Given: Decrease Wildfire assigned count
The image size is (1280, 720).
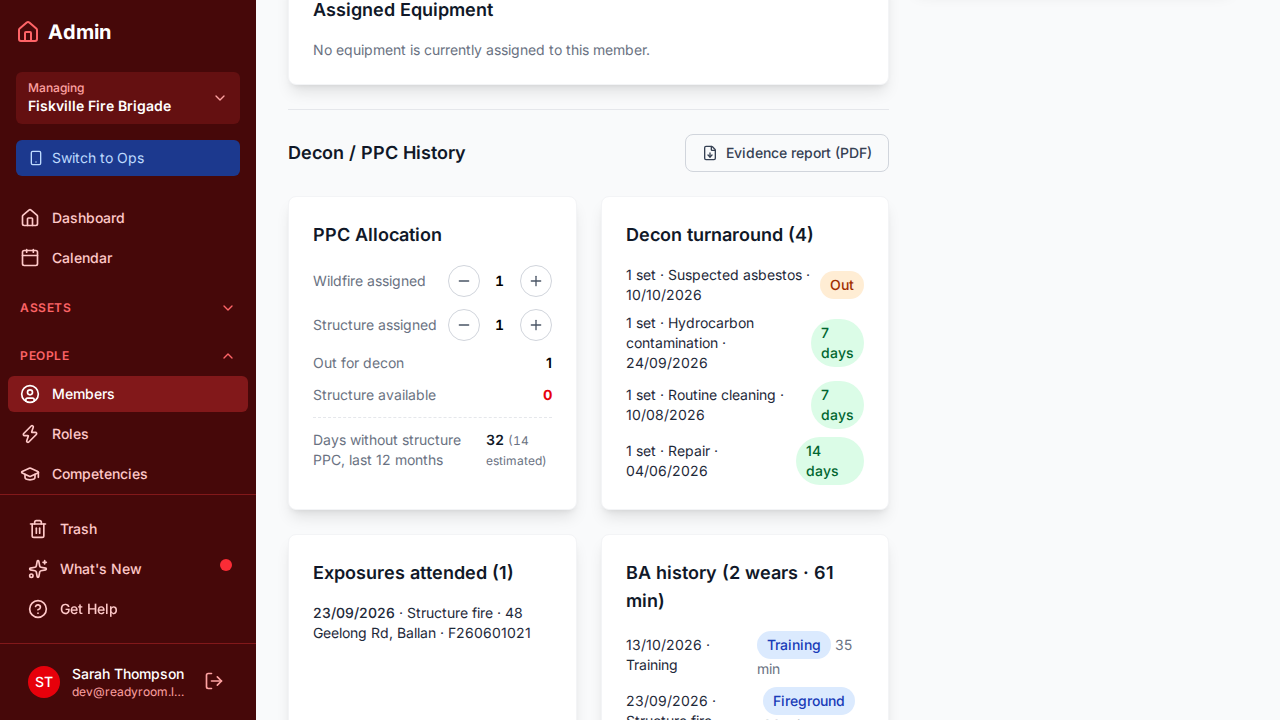Looking at the screenshot, I should (x=464, y=281).
